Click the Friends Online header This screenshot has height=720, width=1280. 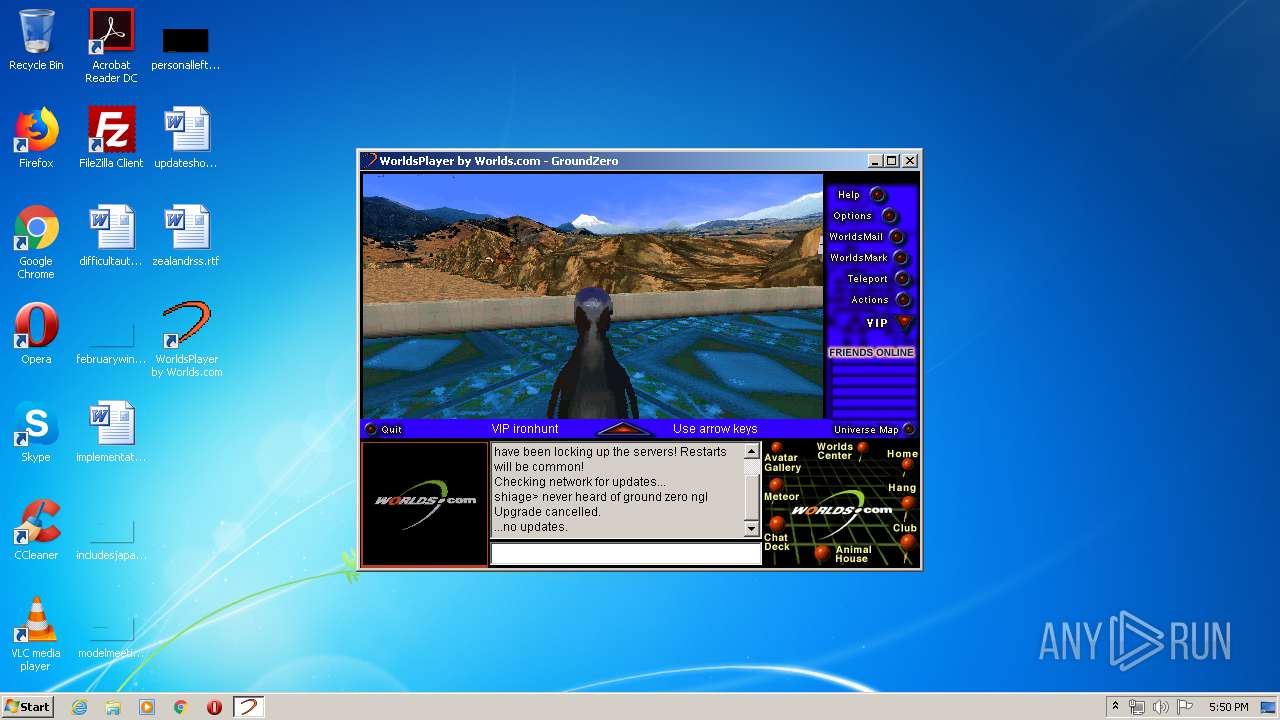[x=871, y=353]
